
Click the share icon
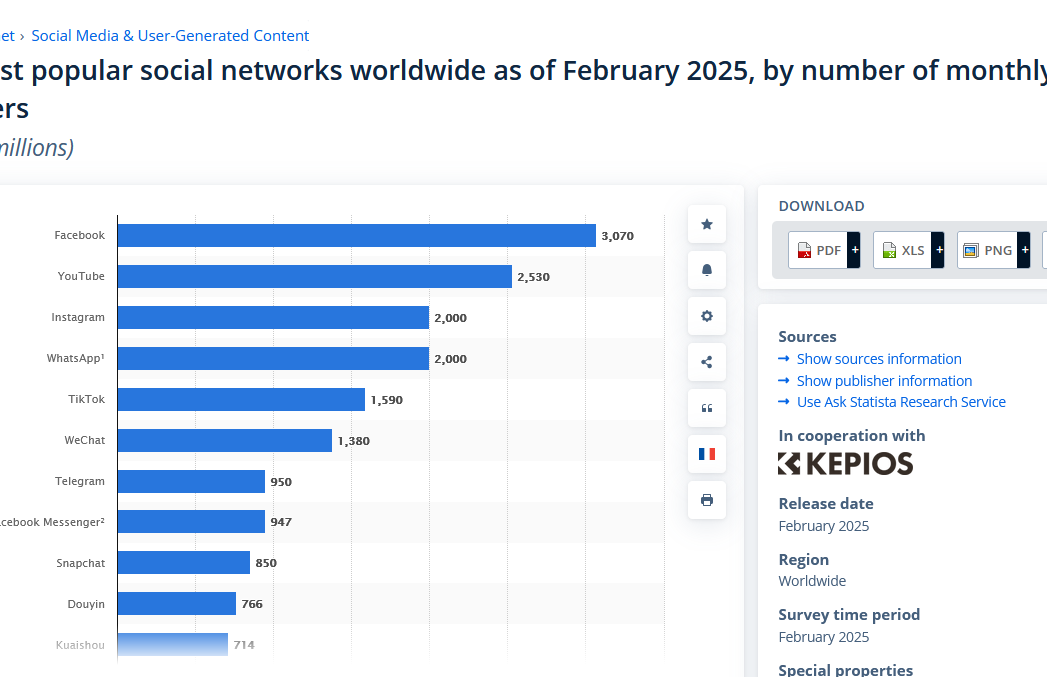[706, 362]
